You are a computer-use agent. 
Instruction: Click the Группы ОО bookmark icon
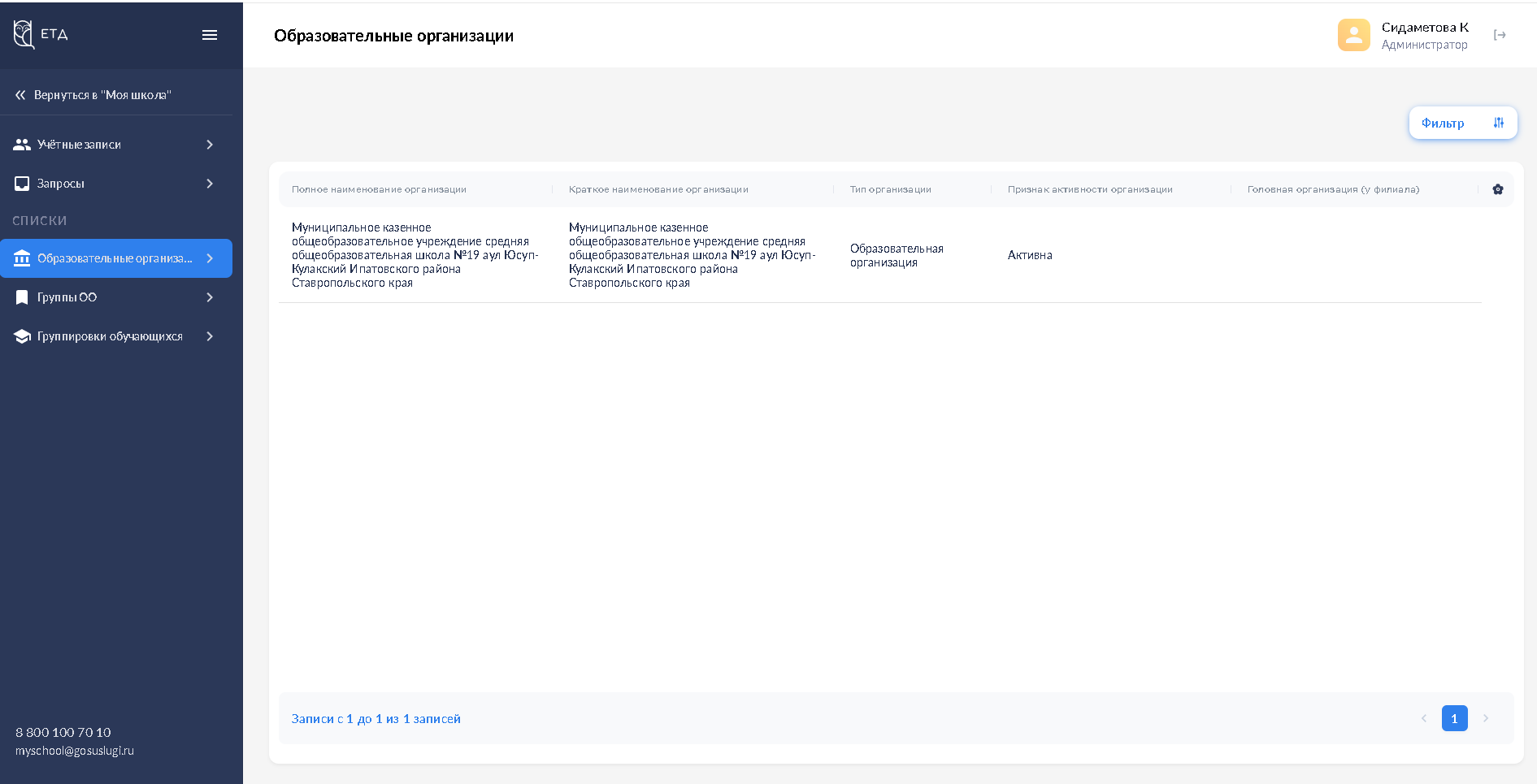click(22, 297)
